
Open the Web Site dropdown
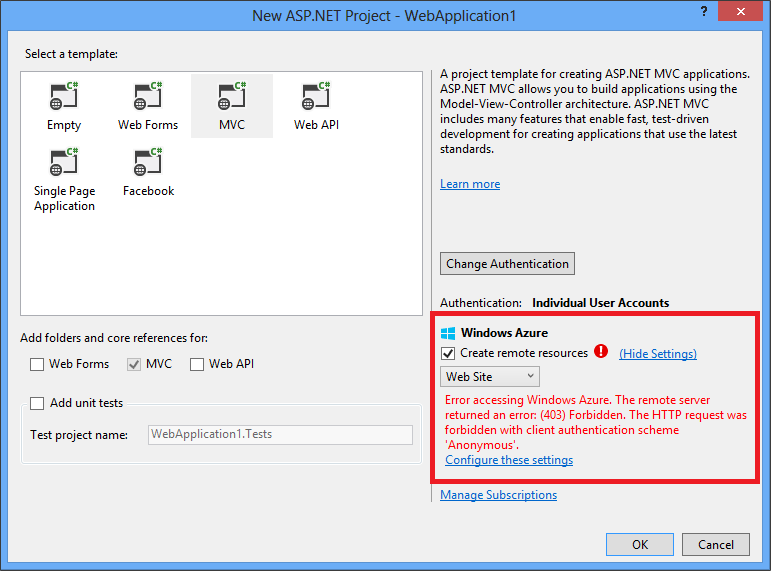[x=490, y=377]
